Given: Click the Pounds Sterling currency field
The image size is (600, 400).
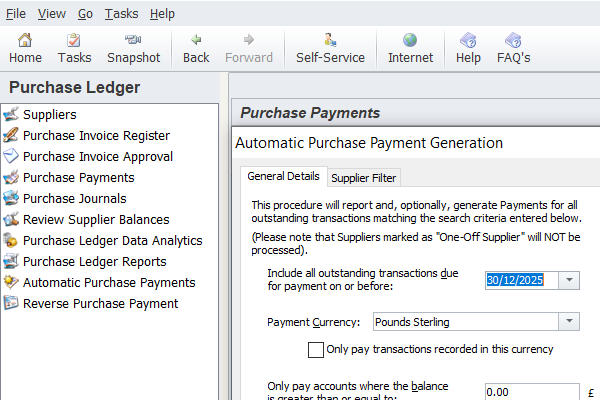Looking at the screenshot, I should [466, 322].
